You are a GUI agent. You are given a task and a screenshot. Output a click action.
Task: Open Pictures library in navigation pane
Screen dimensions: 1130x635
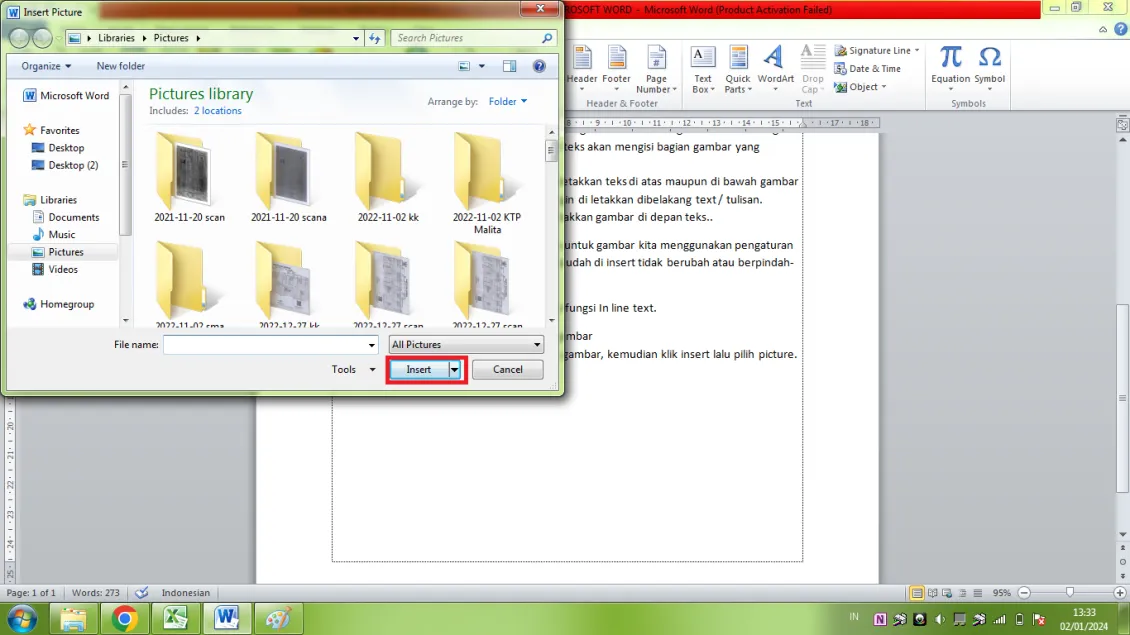58,252
